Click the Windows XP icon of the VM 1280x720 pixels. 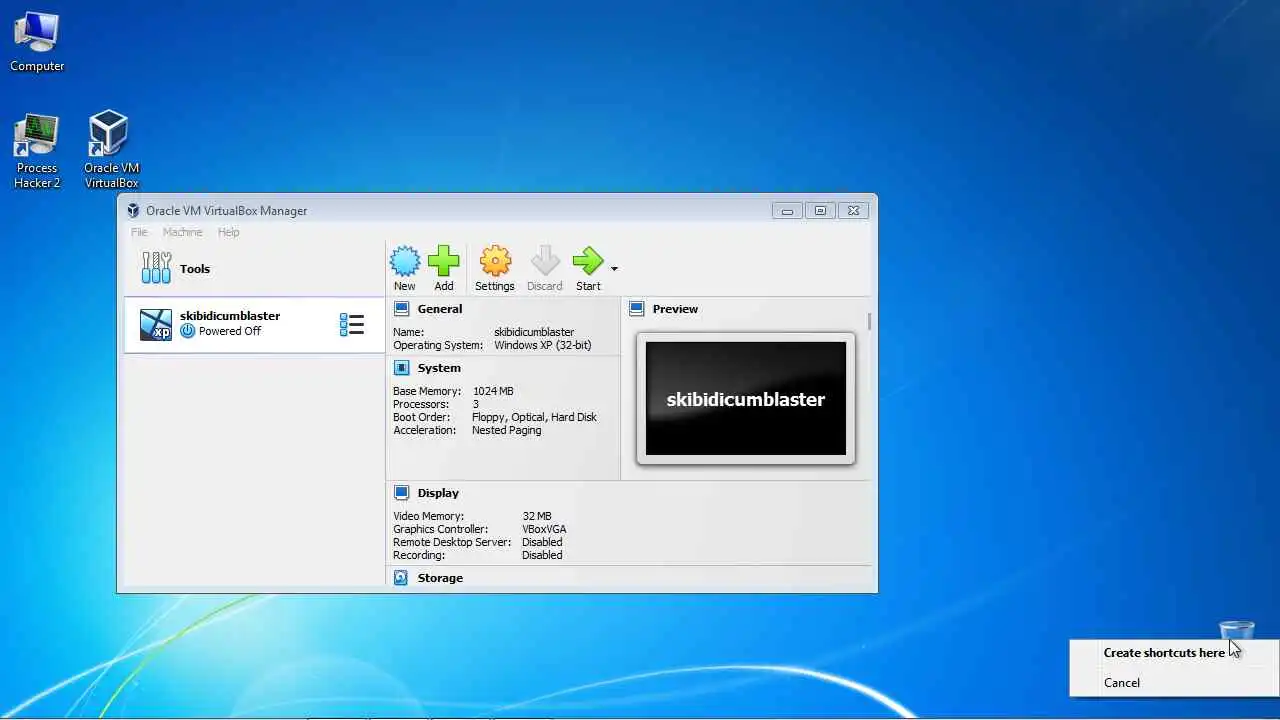tap(156, 324)
